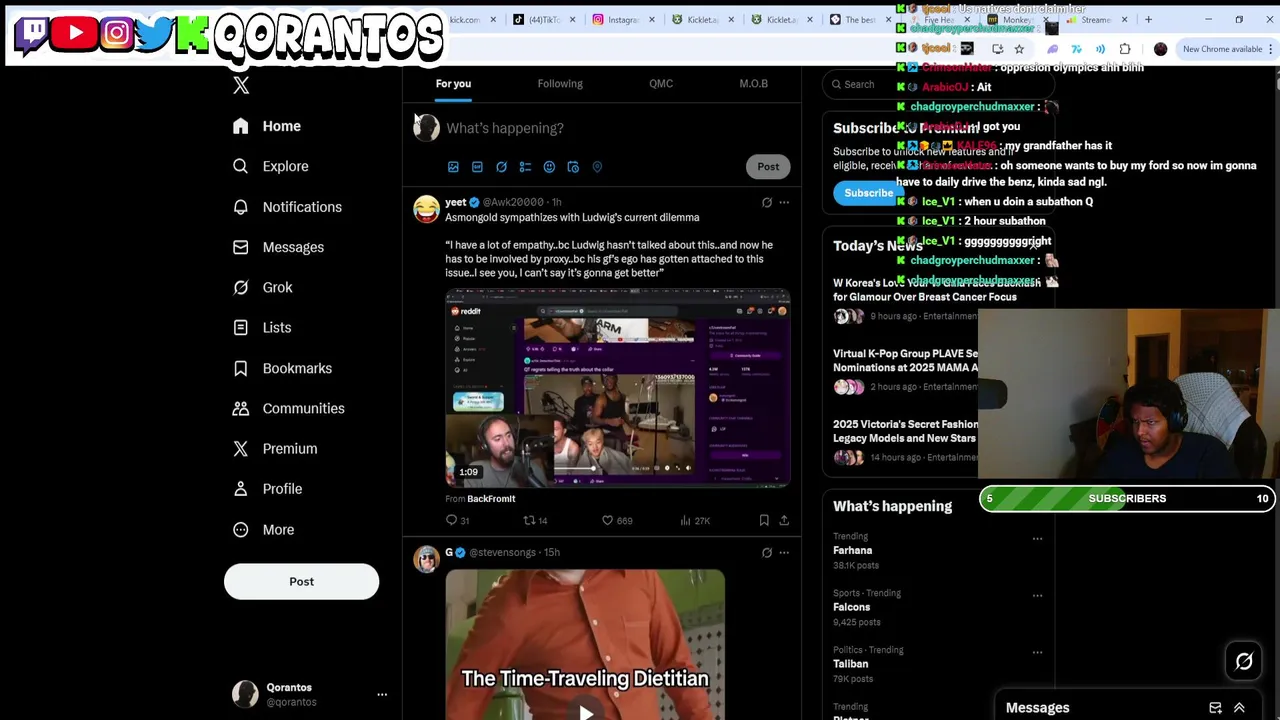Viewport: 1280px width, 720px height.
Task: Open Notifications from the sidebar
Action: click(x=288, y=207)
